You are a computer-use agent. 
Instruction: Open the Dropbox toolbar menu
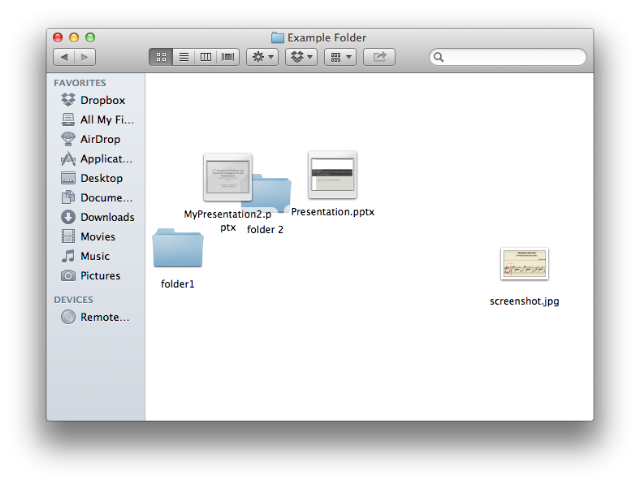[301, 57]
